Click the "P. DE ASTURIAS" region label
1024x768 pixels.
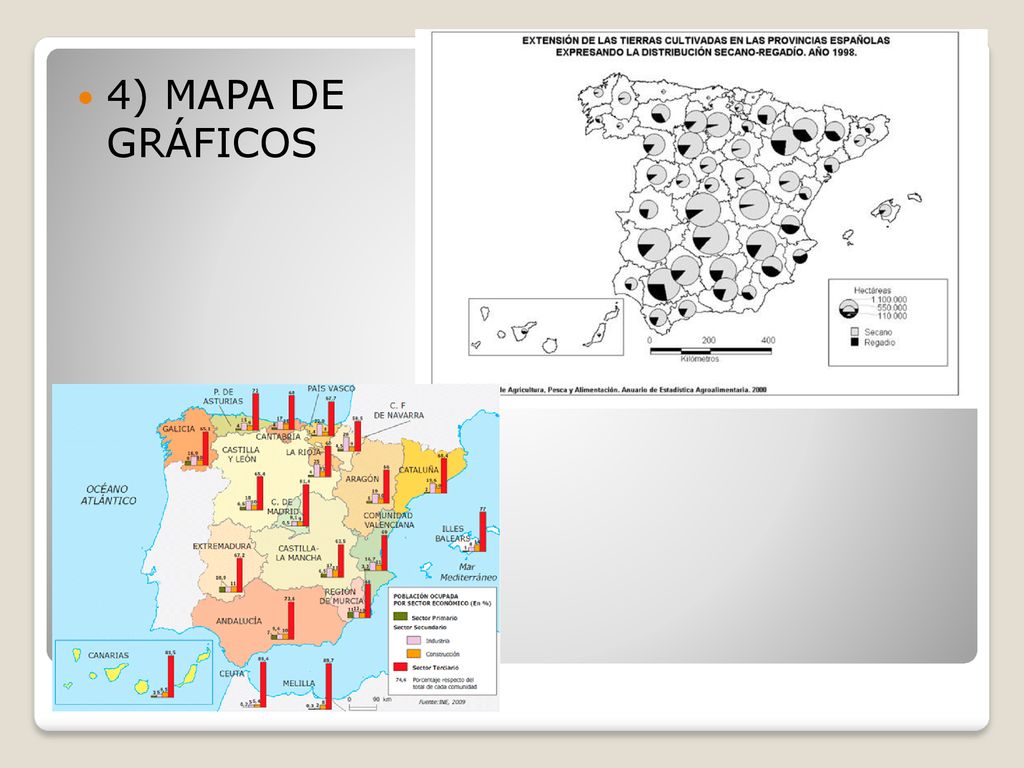[223, 396]
